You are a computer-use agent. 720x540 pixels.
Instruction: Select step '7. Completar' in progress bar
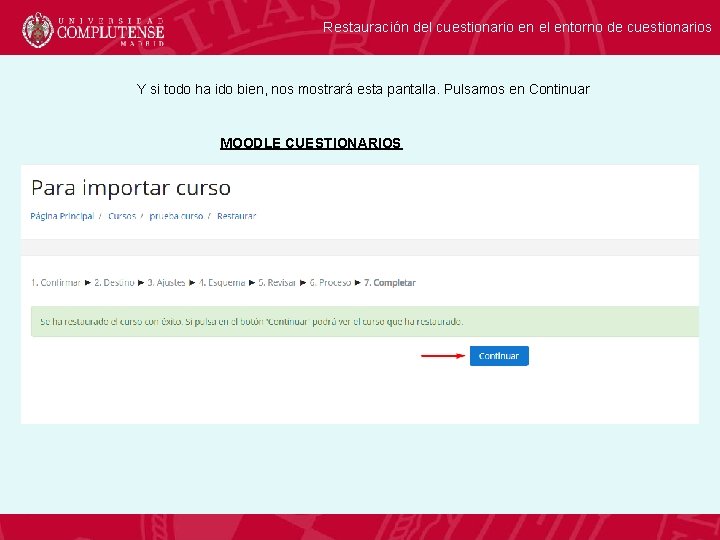[390, 282]
